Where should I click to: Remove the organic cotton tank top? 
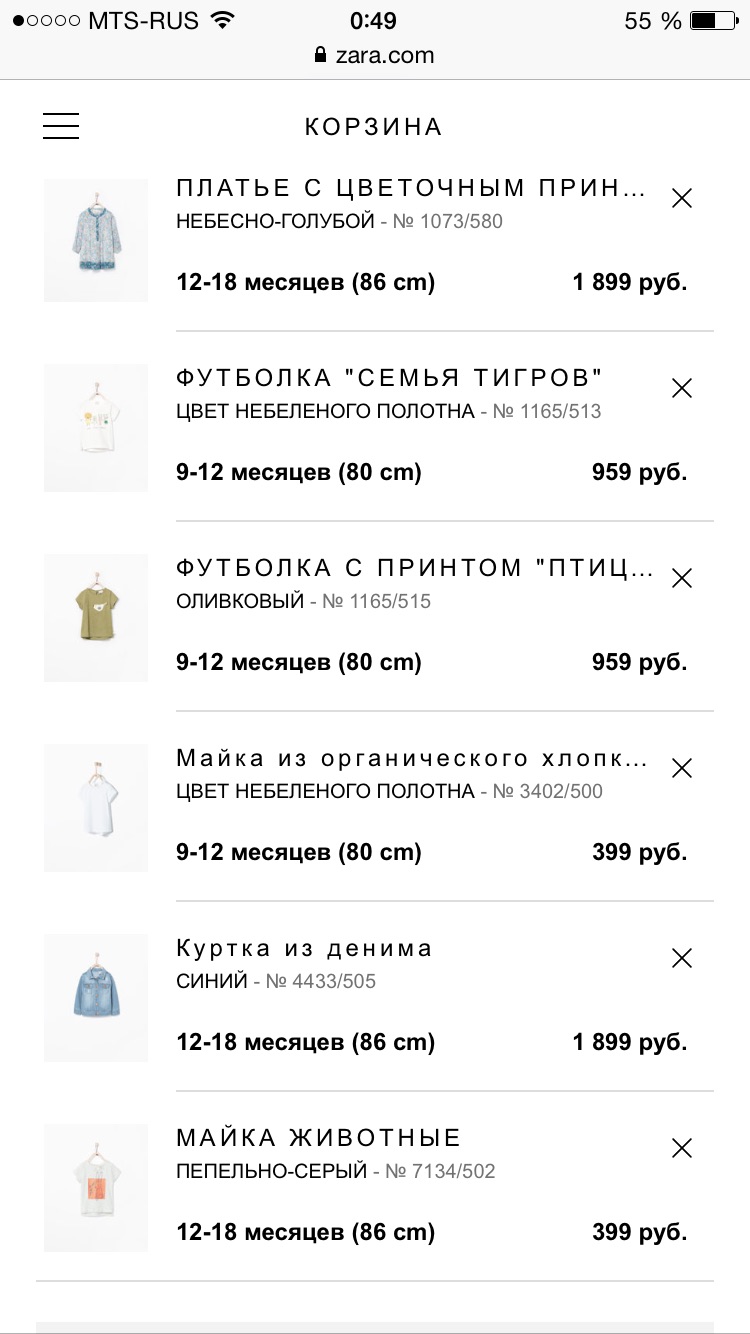[x=682, y=768]
